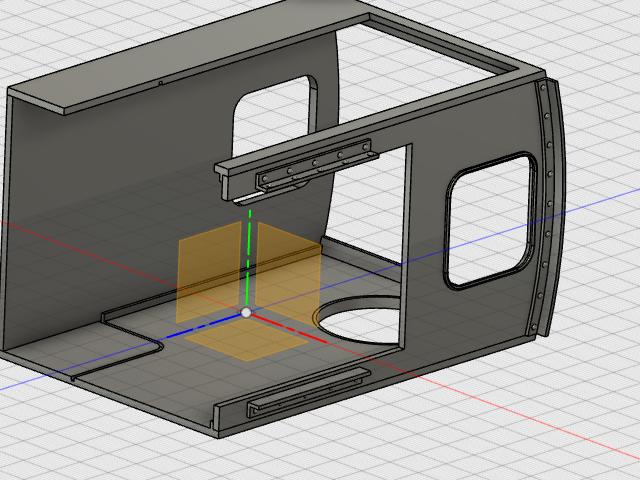Select the thick red axis segment at the origin
Image resolution: width=640 pixels, height=480 pixels.
pyautogui.click(x=289, y=328)
